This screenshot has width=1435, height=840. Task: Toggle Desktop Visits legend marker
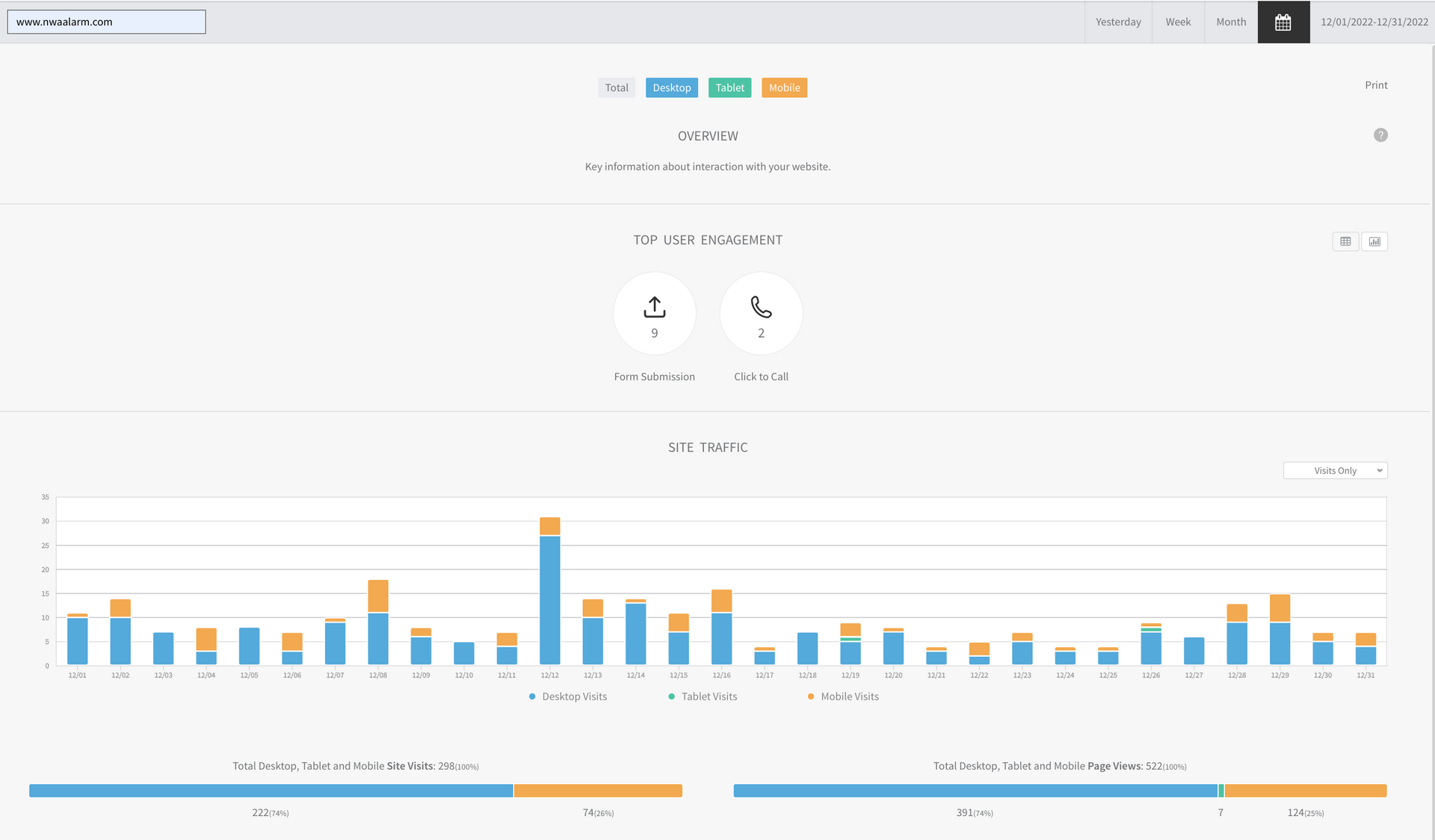[x=532, y=697]
